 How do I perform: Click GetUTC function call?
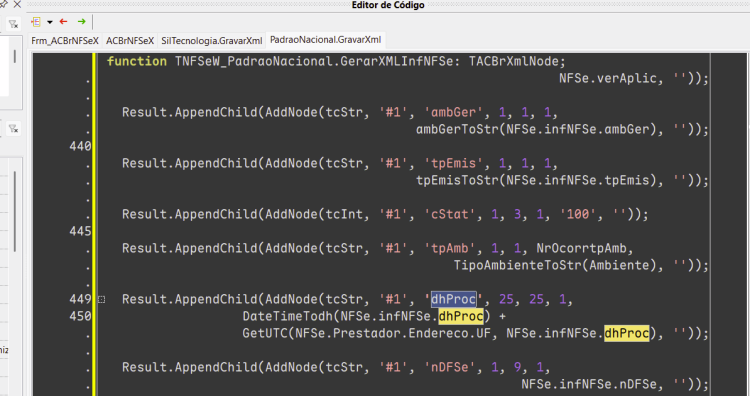point(265,333)
